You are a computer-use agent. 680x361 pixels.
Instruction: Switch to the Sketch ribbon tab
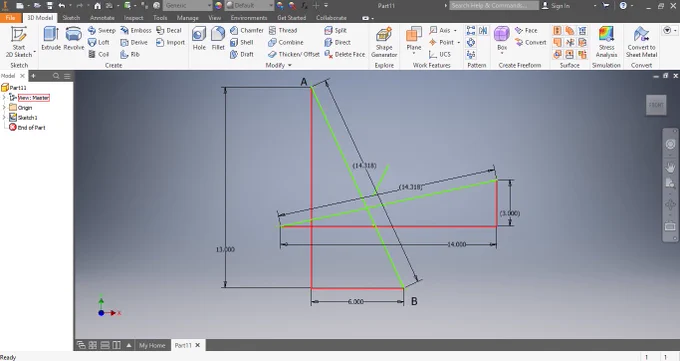[x=71, y=18]
